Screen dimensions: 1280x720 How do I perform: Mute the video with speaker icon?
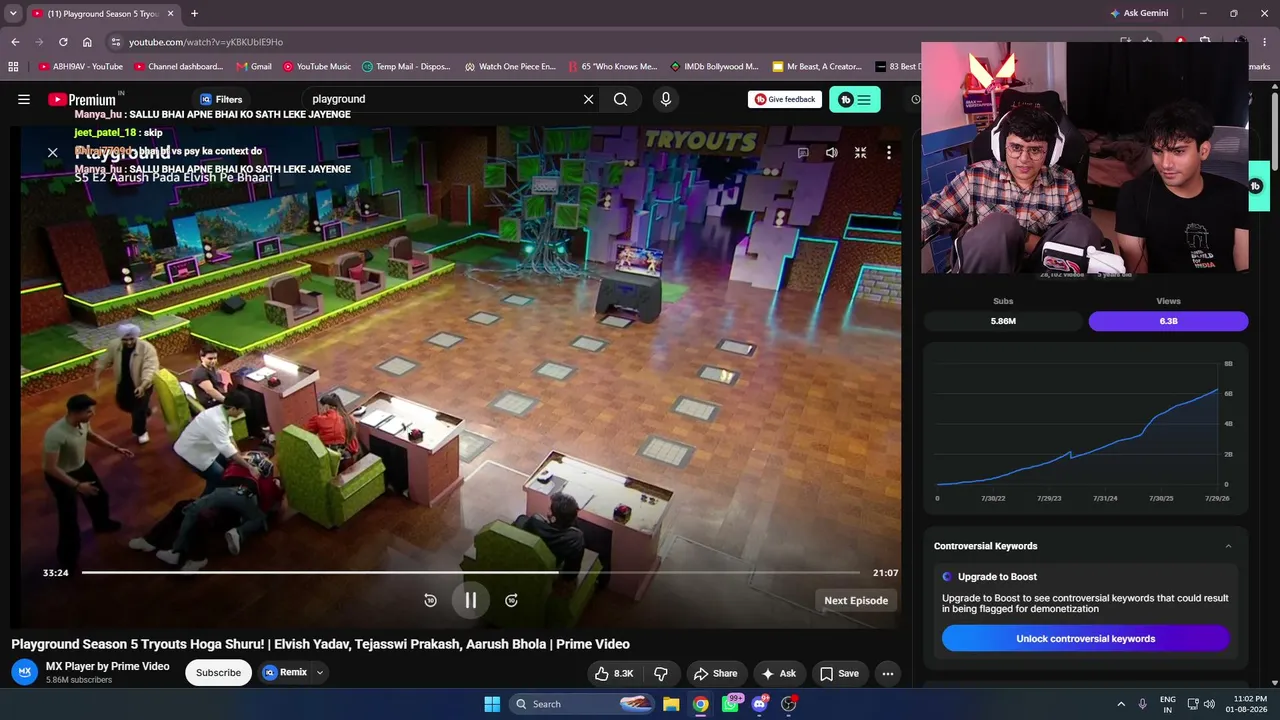(831, 153)
